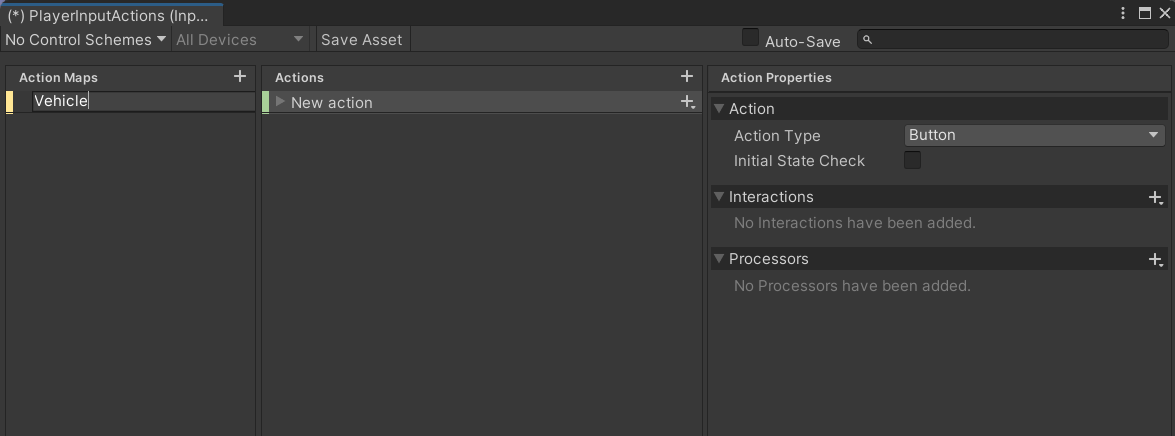Add a new action with plus icon
The image size is (1175, 436).
pos(686,76)
